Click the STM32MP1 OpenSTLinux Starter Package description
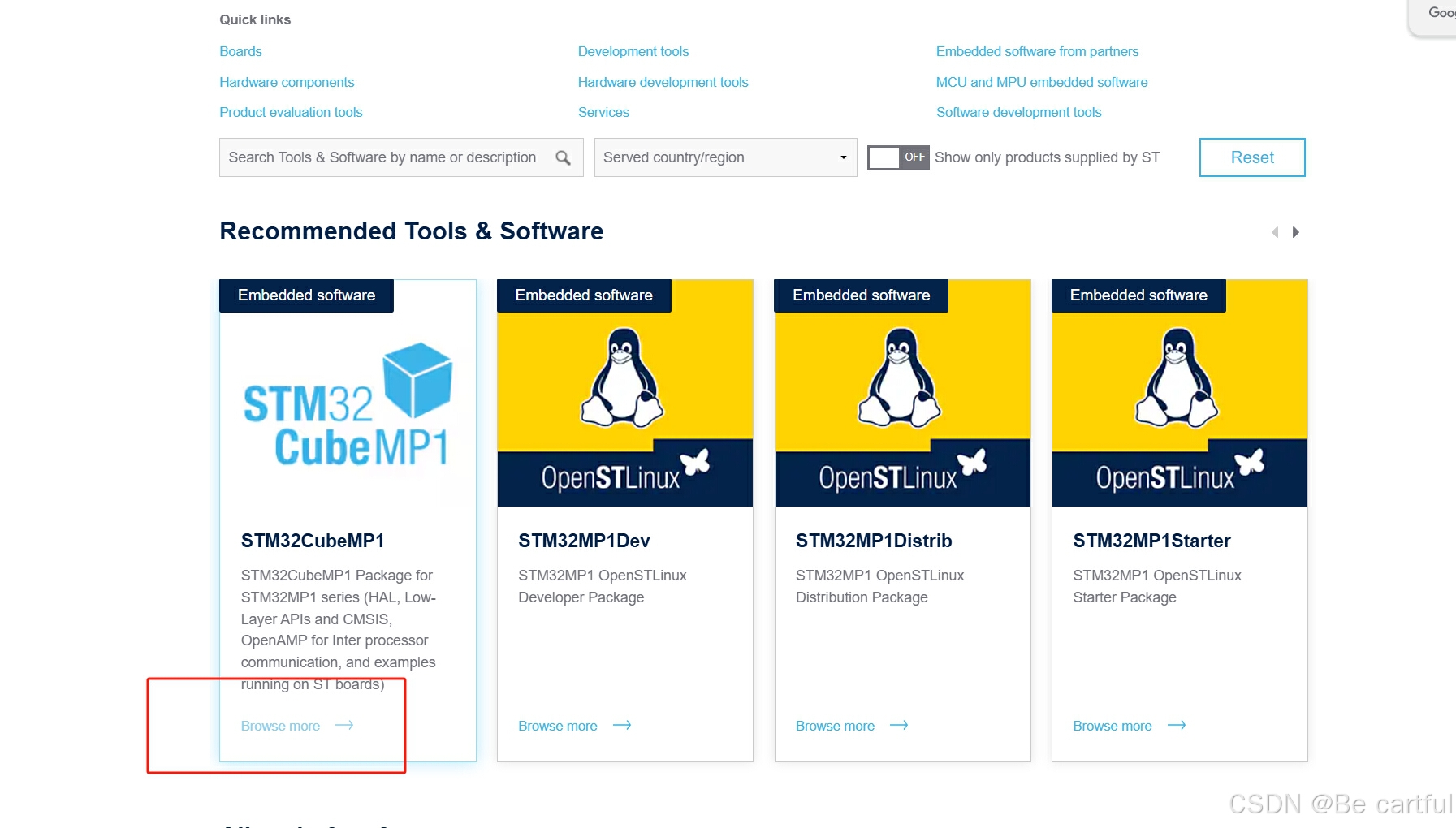Screen dimensions: 1456x828 tap(1157, 586)
